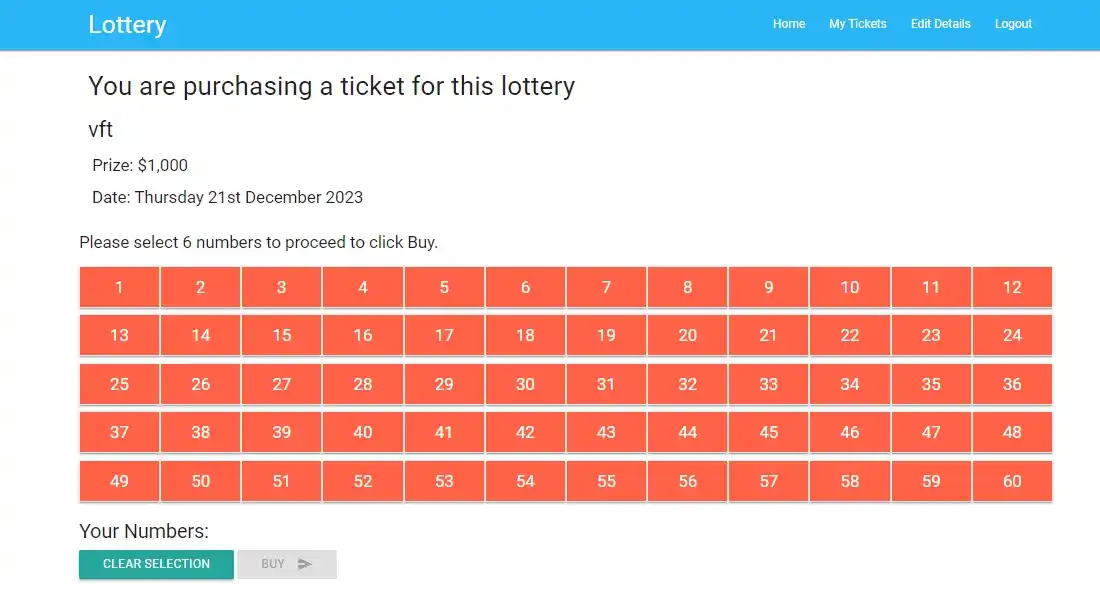Select the number 40 tile

point(363,432)
